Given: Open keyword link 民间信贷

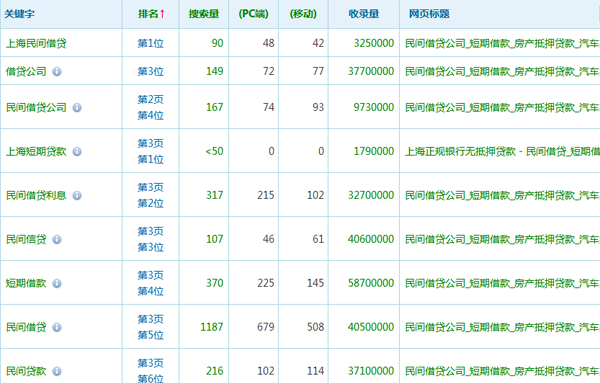Looking at the screenshot, I should tap(26, 240).
